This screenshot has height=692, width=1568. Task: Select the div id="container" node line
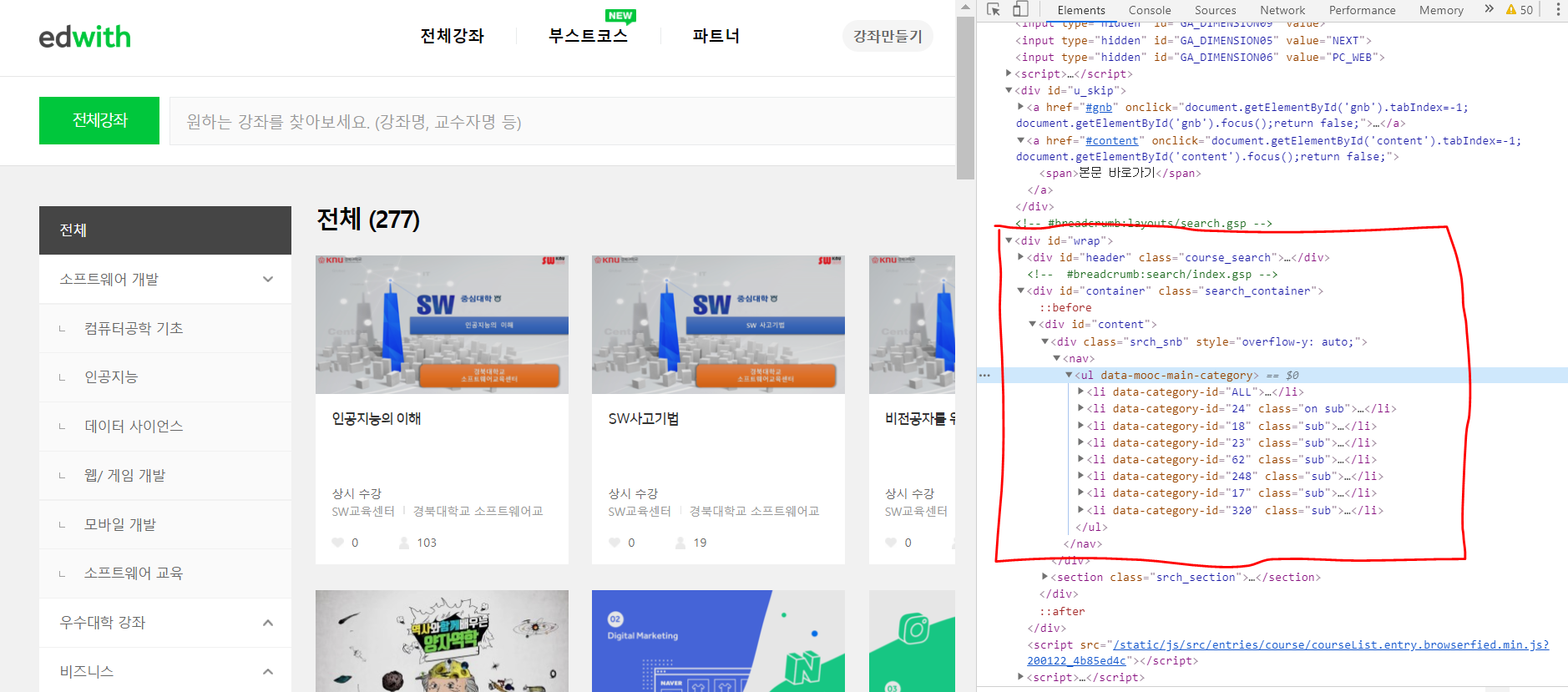pos(1176,290)
